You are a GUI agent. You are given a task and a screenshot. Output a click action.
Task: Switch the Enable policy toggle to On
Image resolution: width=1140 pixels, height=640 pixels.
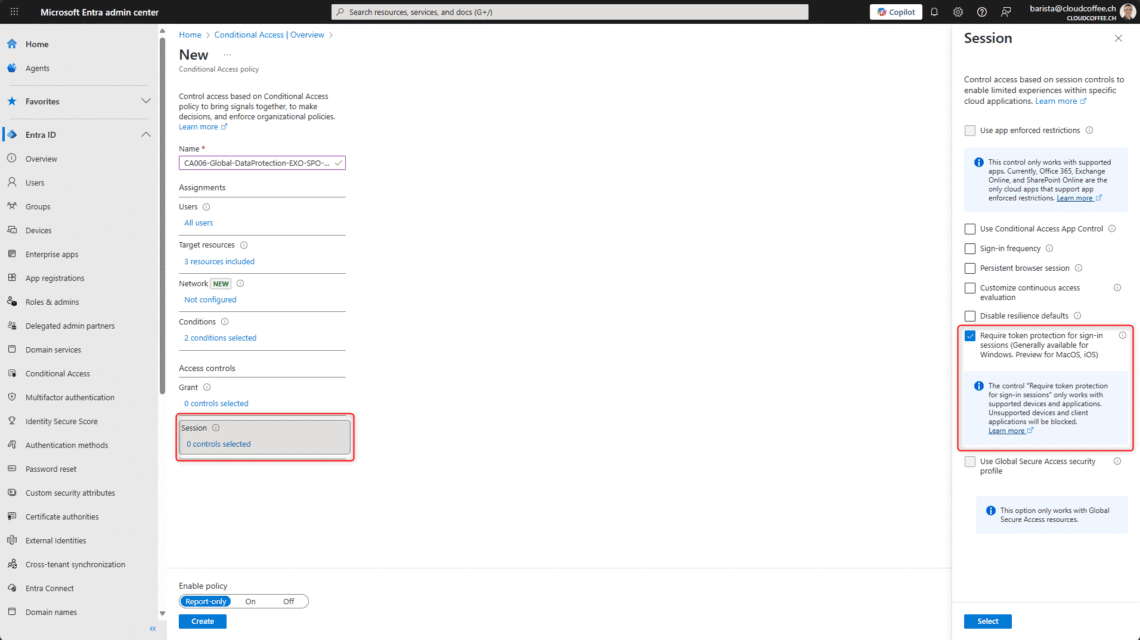point(251,601)
